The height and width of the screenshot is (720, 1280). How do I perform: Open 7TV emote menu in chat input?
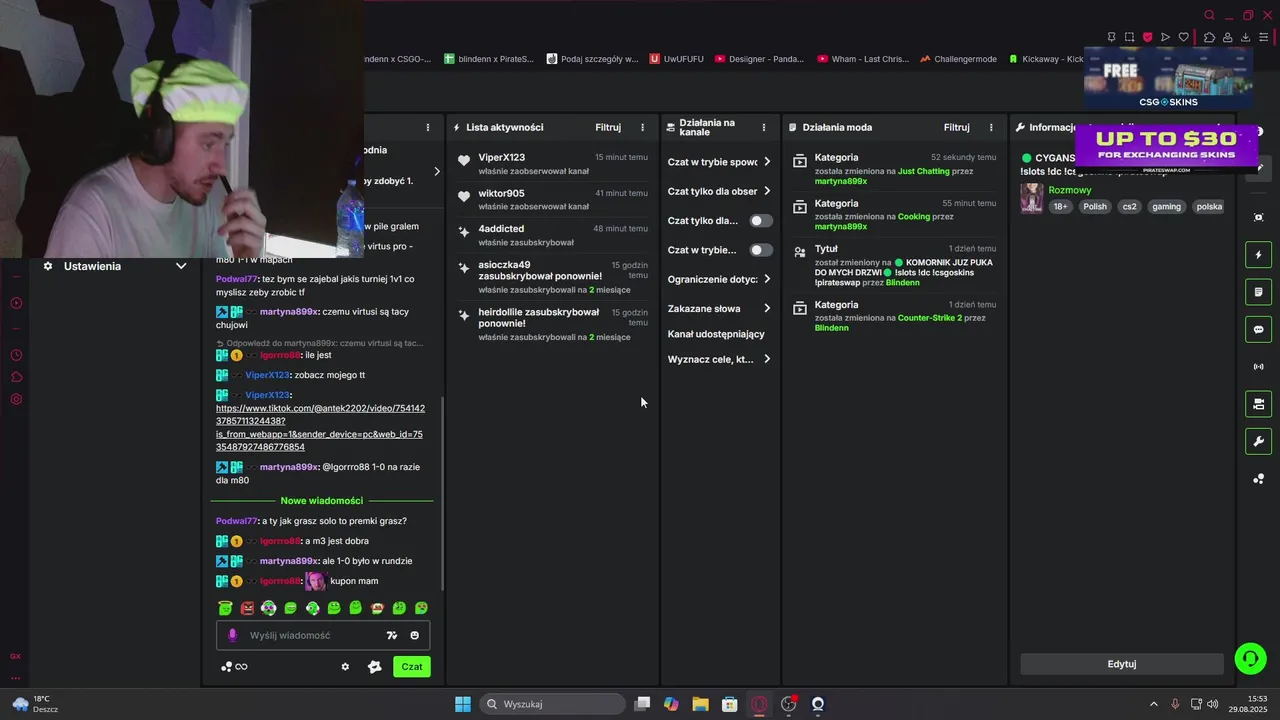pos(392,635)
